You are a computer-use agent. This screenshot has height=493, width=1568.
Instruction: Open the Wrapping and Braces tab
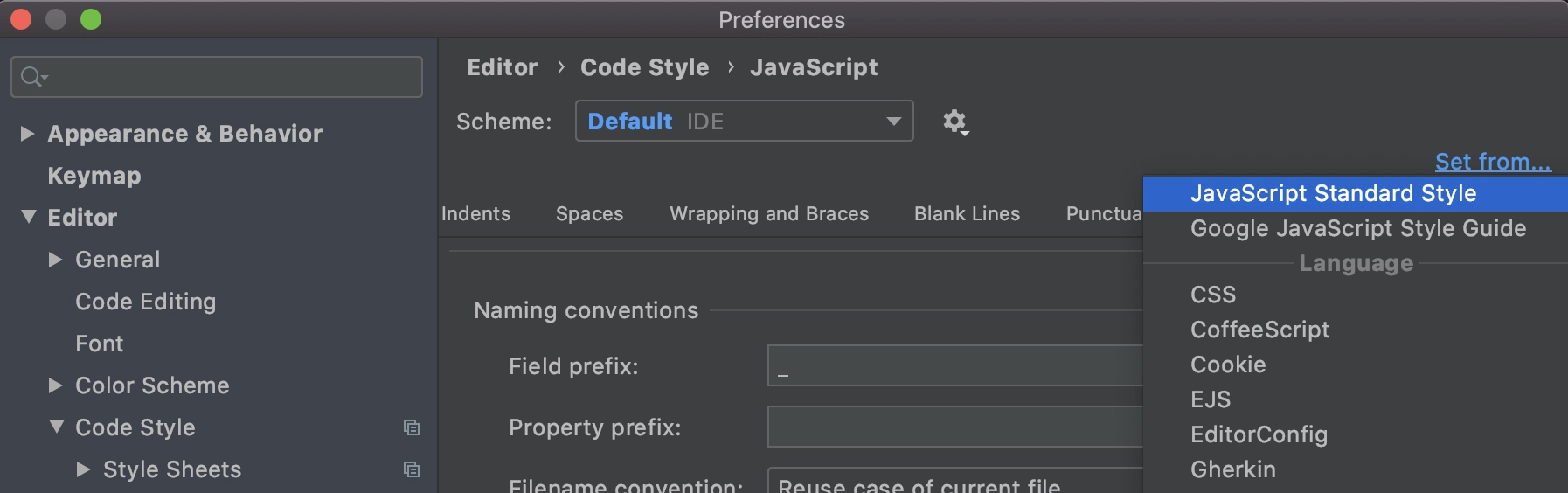(769, 213)
